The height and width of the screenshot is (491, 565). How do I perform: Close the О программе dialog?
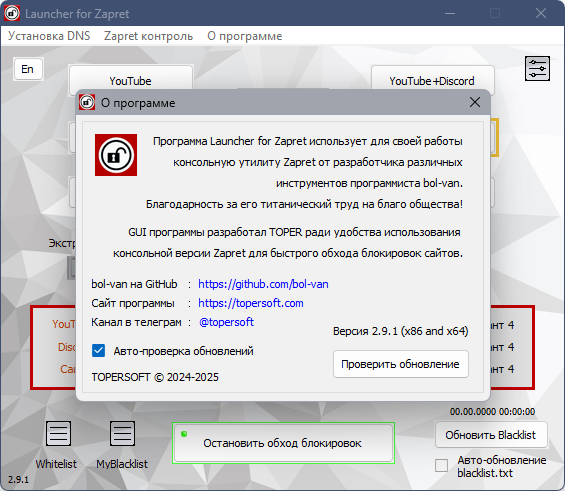(475, 102)
